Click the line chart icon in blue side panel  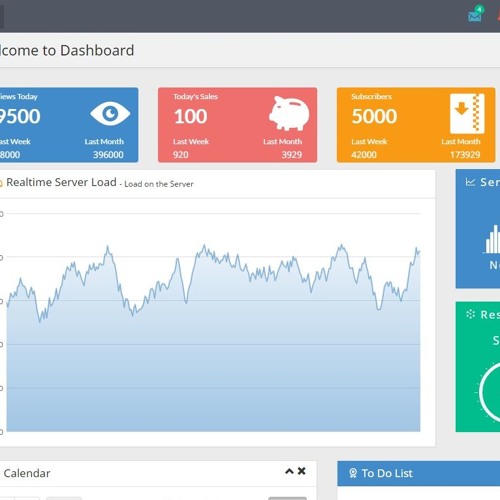pos(470,182)
